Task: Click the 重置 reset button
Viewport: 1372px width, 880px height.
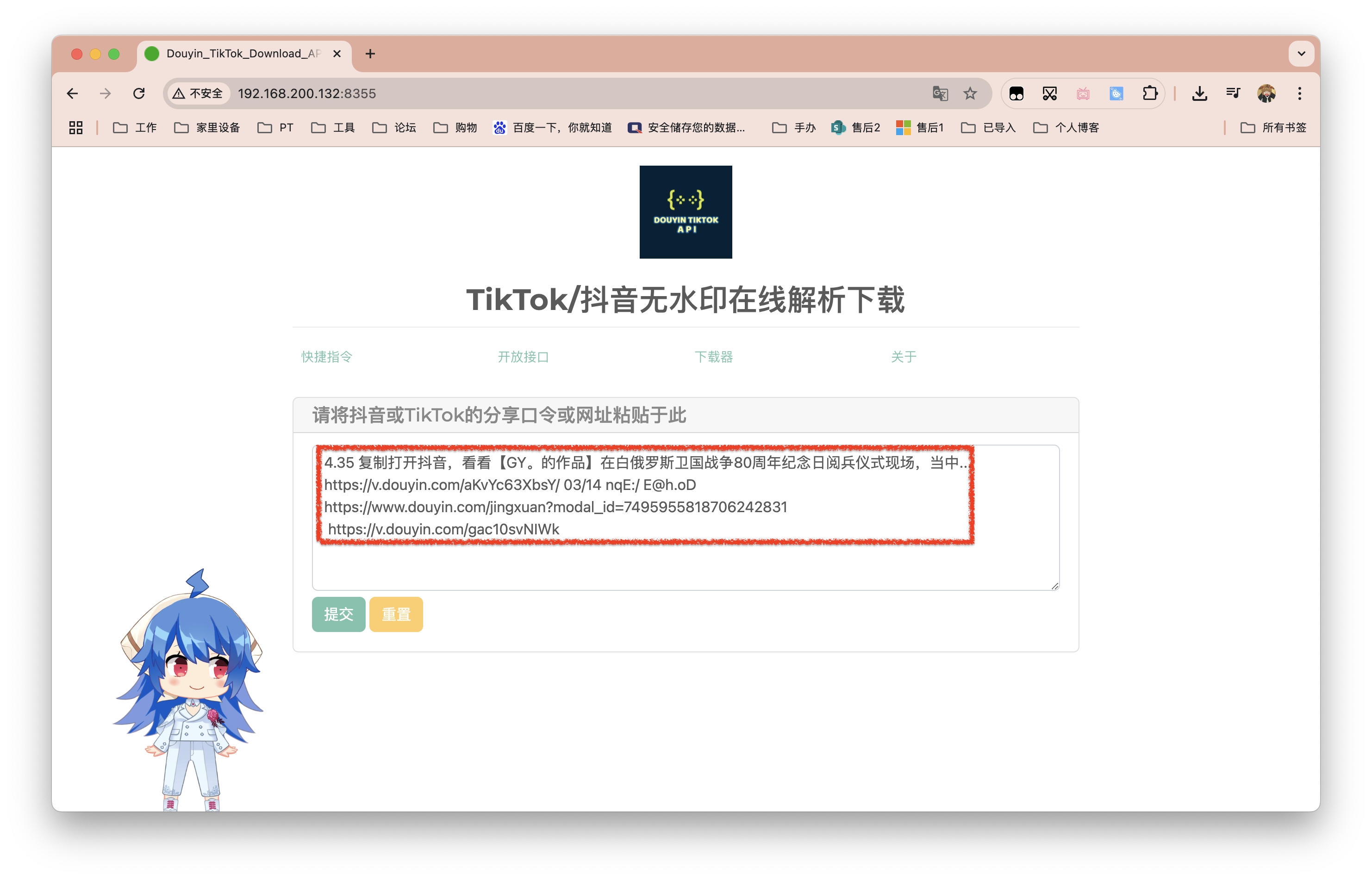Action: click(396, 614)
